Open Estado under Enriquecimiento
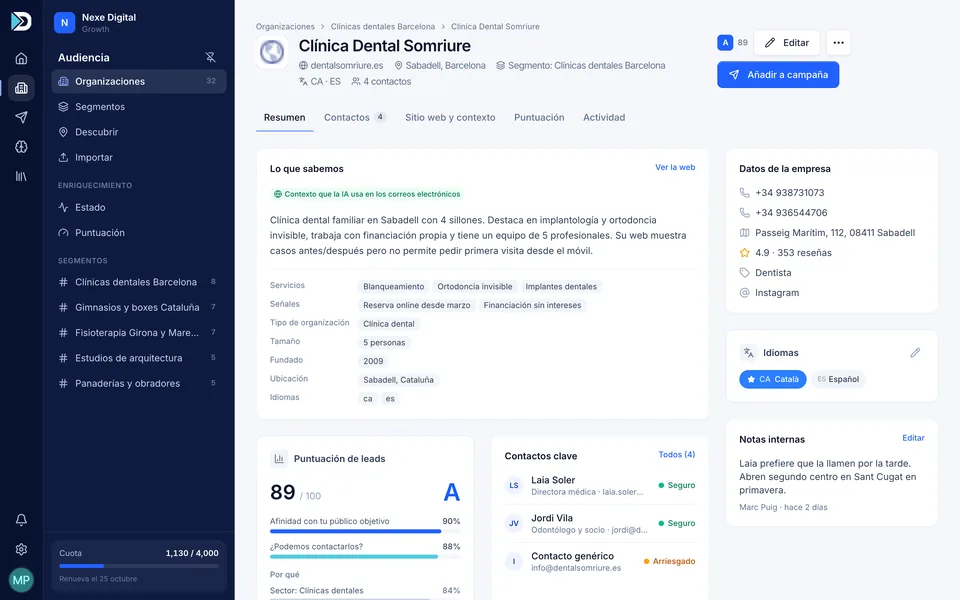This screenshot has height=600, width=960. tap(139, 208)
